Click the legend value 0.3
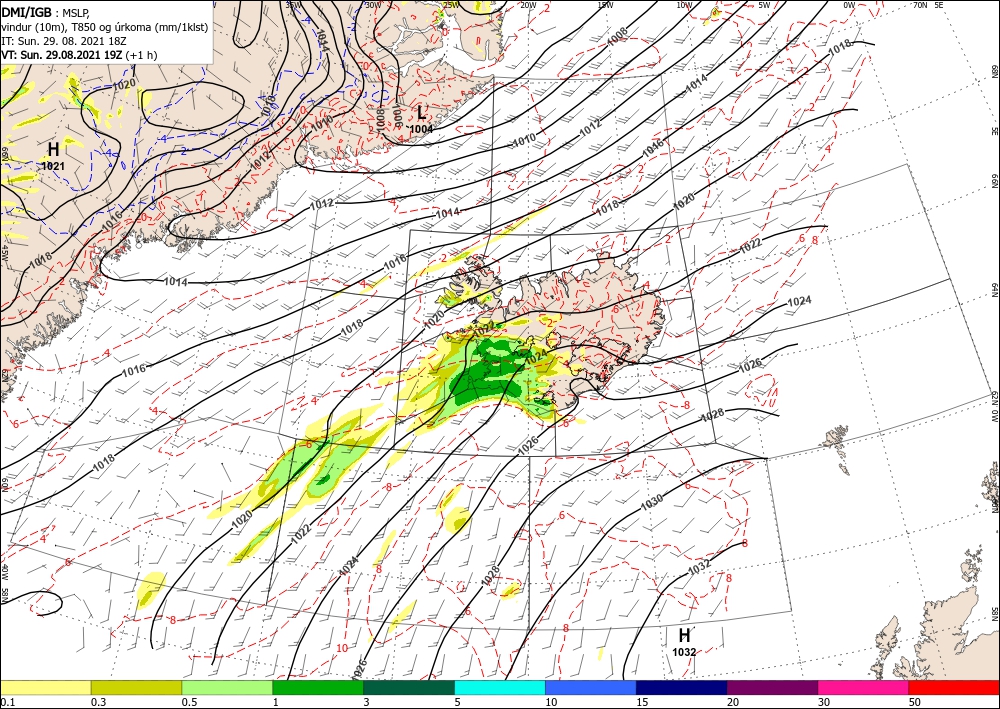The height and width of the screenshot is (709, 1000). coord(98,702)
